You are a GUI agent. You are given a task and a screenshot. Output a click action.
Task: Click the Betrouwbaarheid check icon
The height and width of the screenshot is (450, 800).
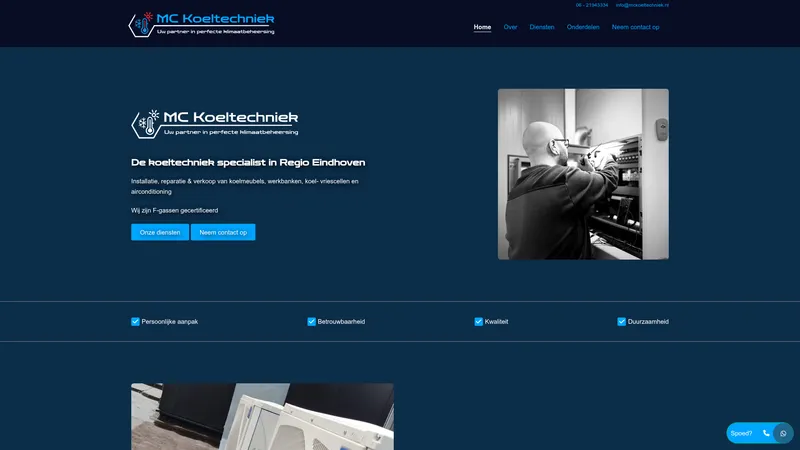click(x=311, y=321)
